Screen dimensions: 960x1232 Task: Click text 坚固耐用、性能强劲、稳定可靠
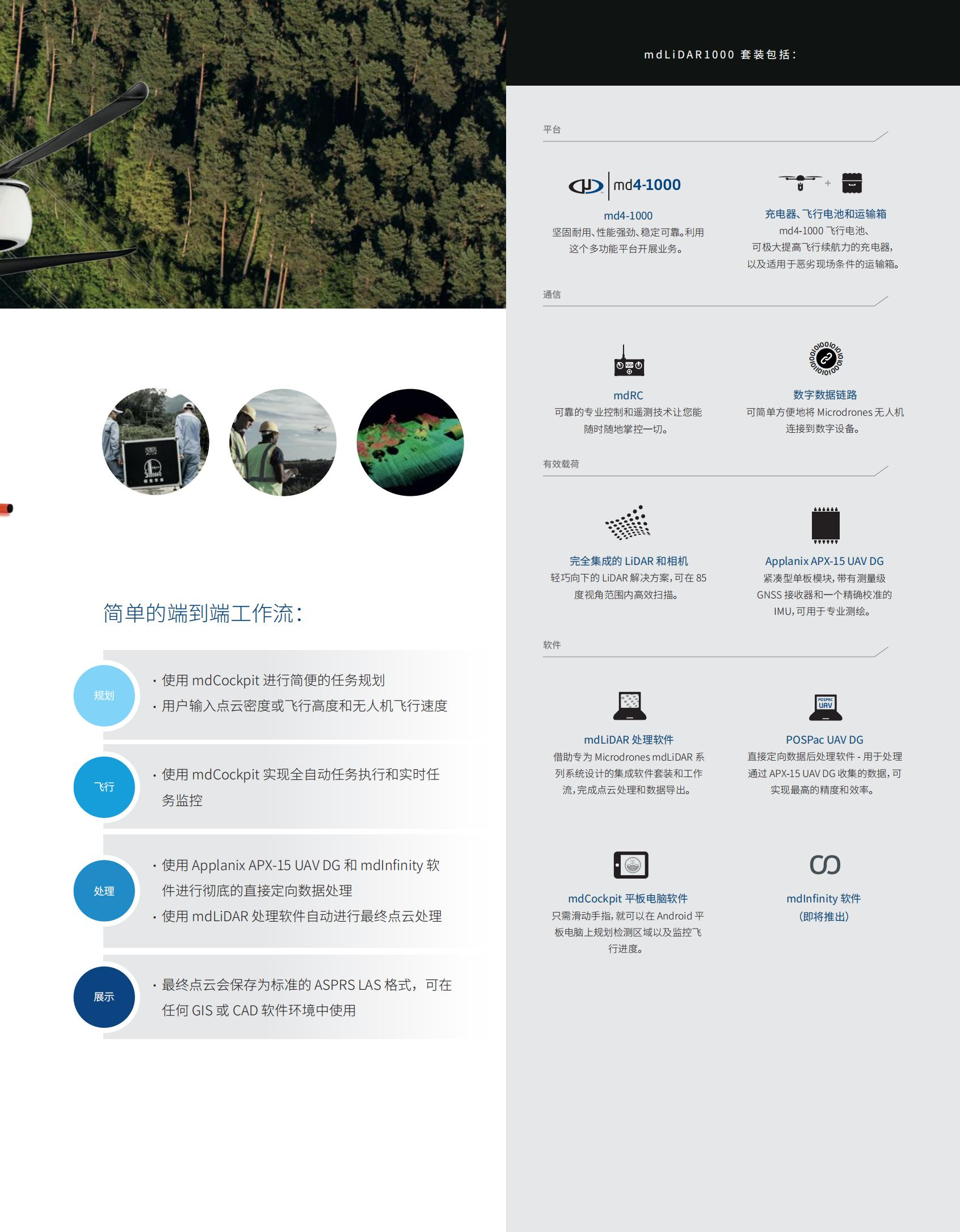(x=617, y=233)
